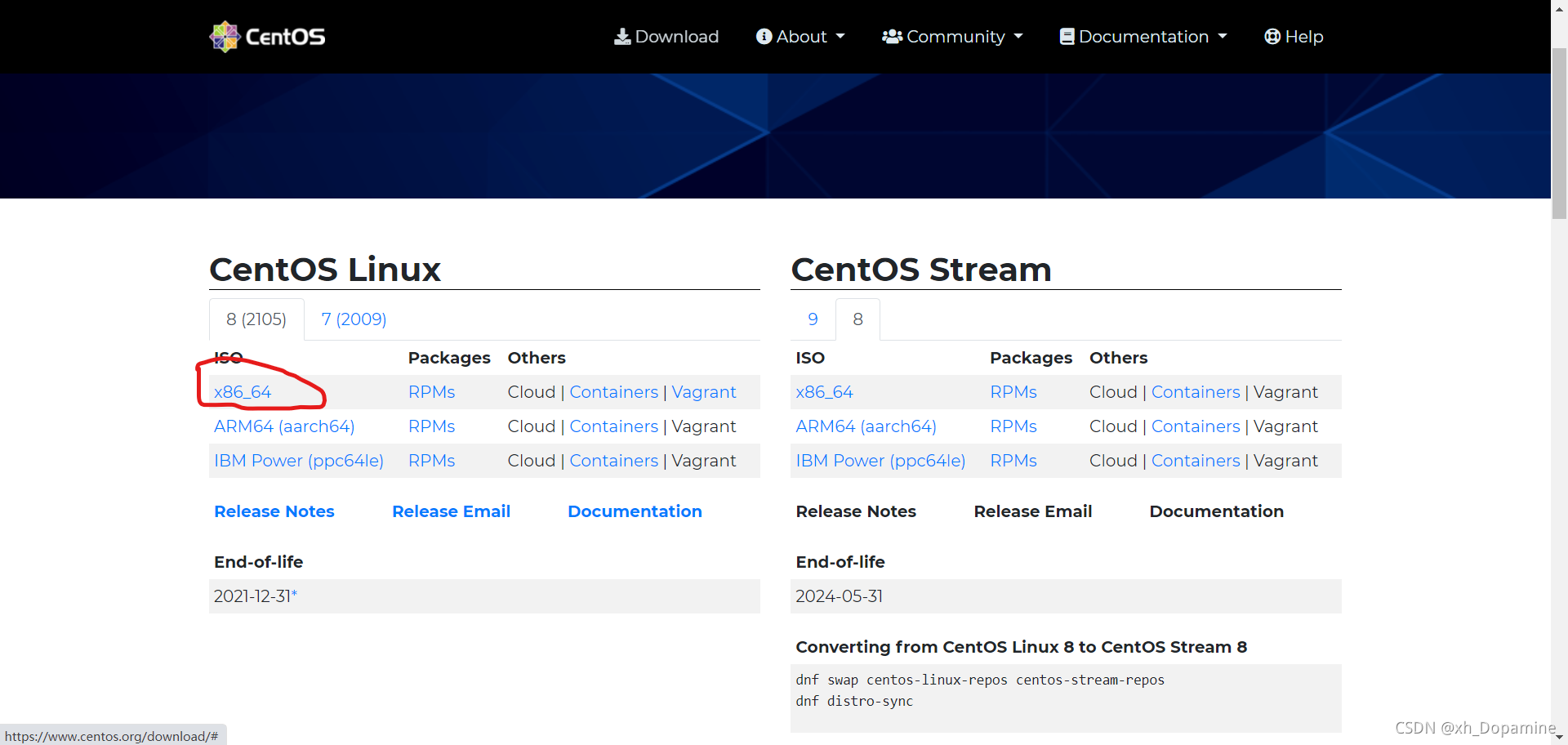Click the dnf swap centos-linux-repos command text
Image resolution: width=1568 pixels, height=745 pixels.
click(980, 680)
